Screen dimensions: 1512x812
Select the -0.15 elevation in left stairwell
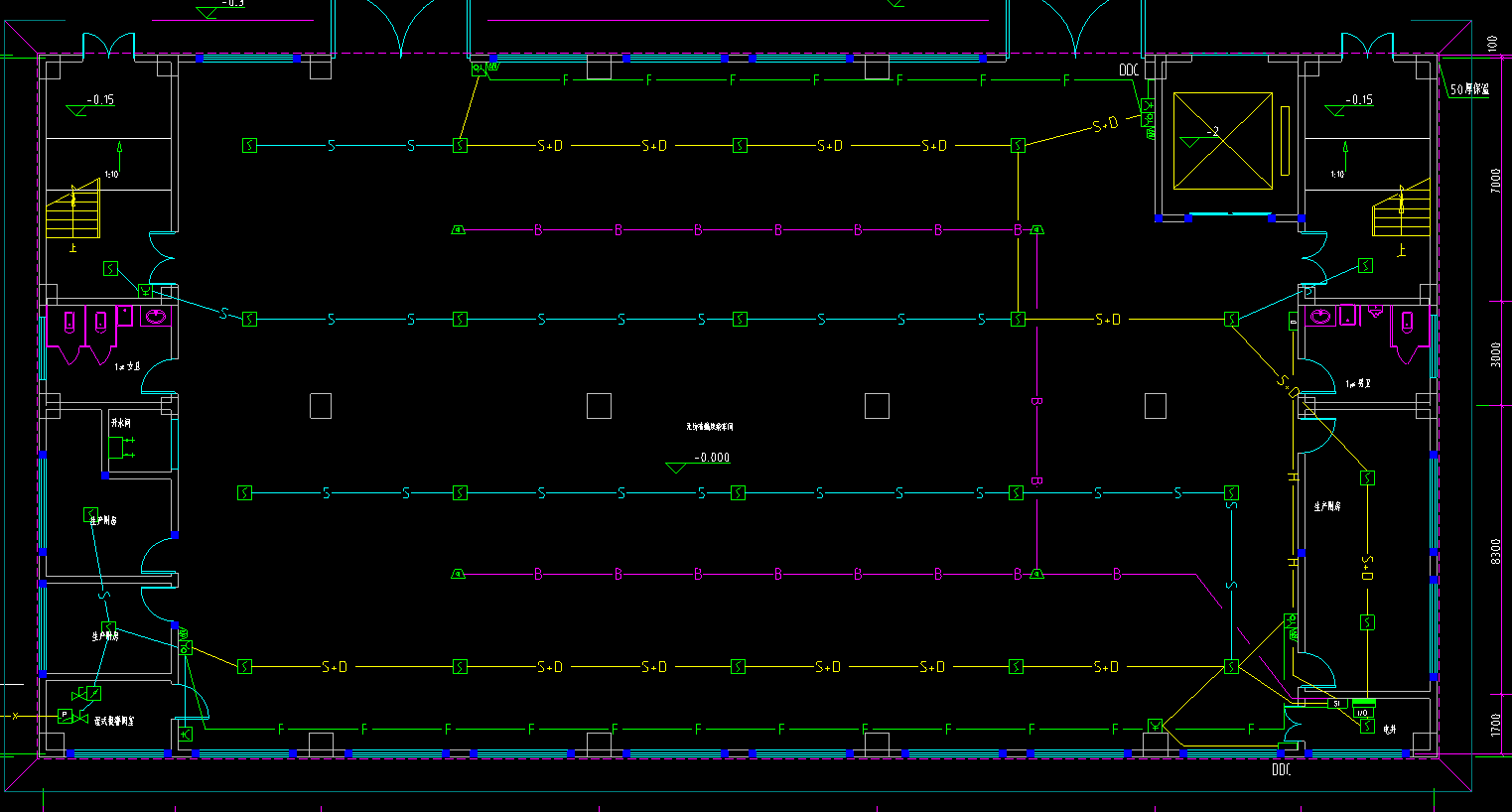point(100,99)
